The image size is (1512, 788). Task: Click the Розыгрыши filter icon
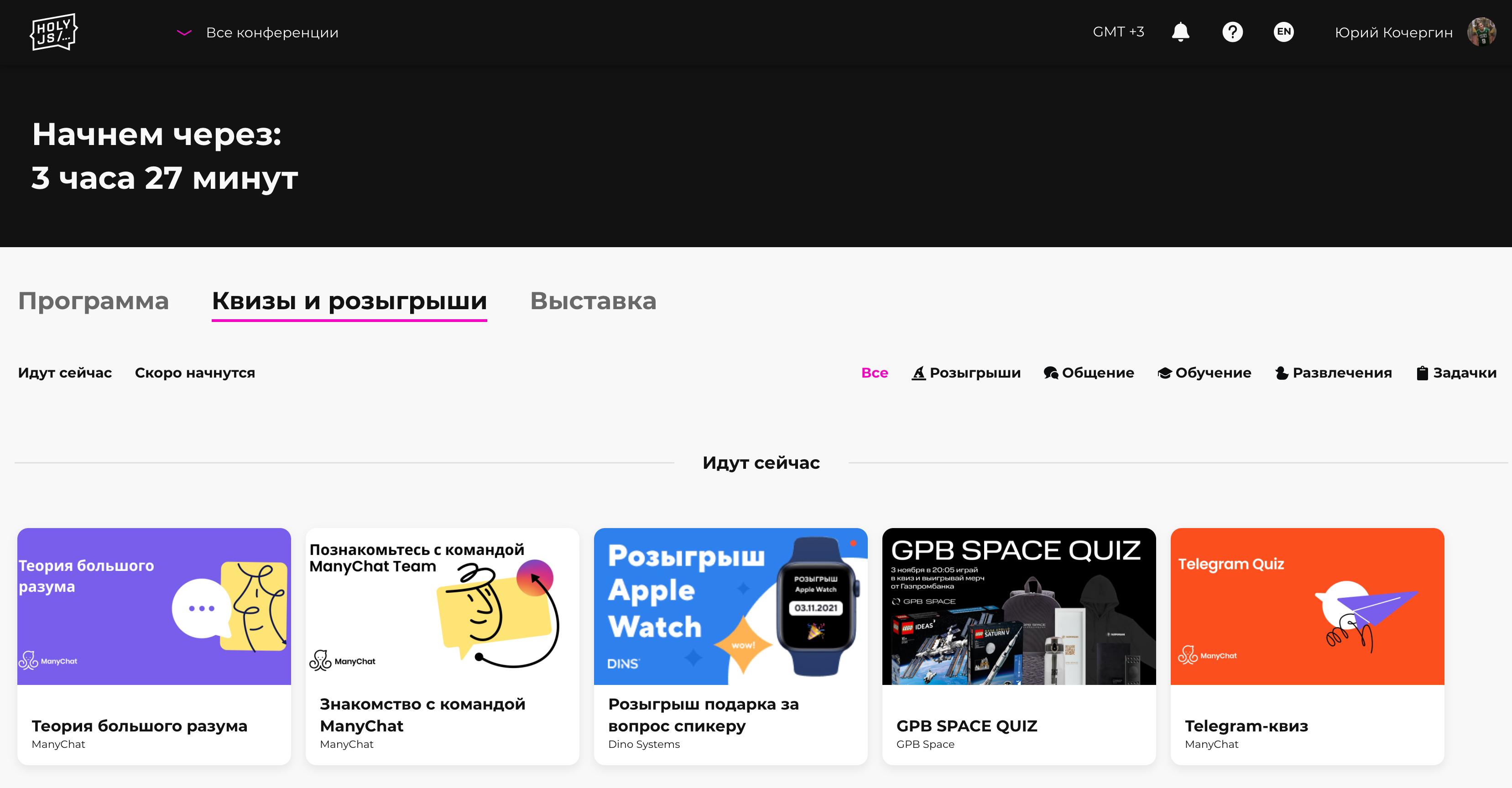tap(918, 373)
